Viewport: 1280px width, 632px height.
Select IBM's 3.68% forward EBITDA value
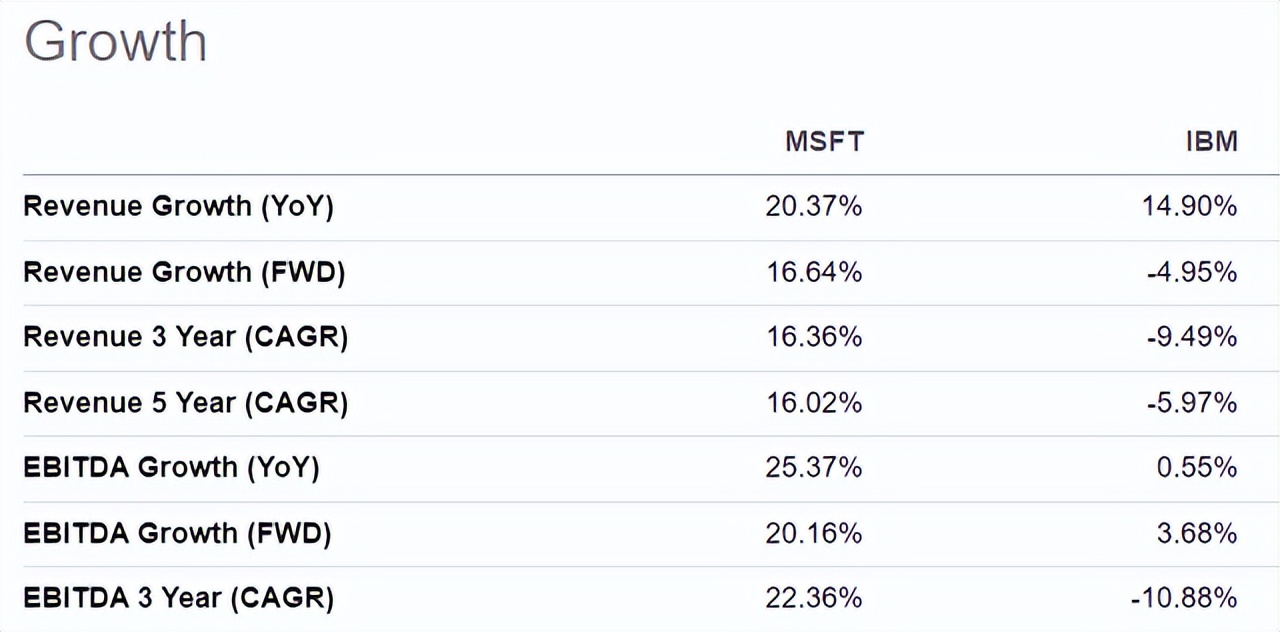[1197, 533]
